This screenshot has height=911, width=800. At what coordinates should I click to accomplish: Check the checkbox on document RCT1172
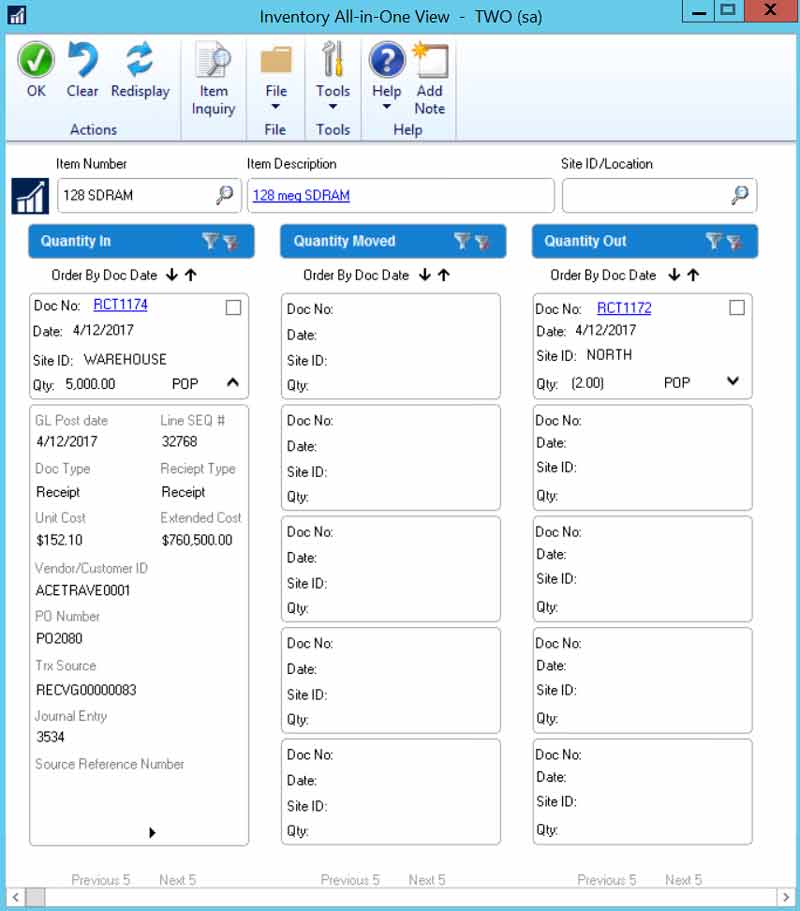tap(737, 307)
